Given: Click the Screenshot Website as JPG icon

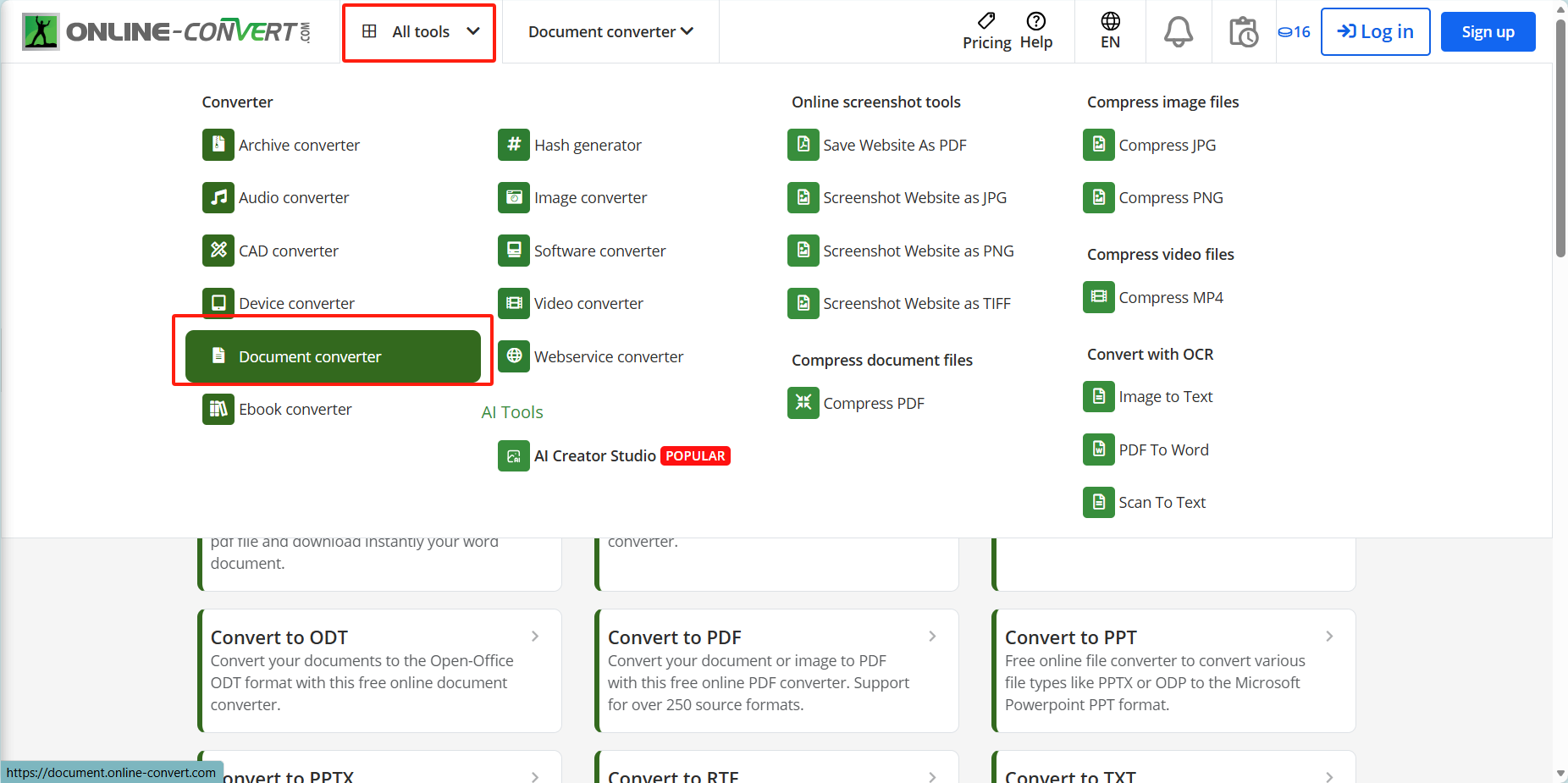Looking at the screenshot, I should click(803, 197).
